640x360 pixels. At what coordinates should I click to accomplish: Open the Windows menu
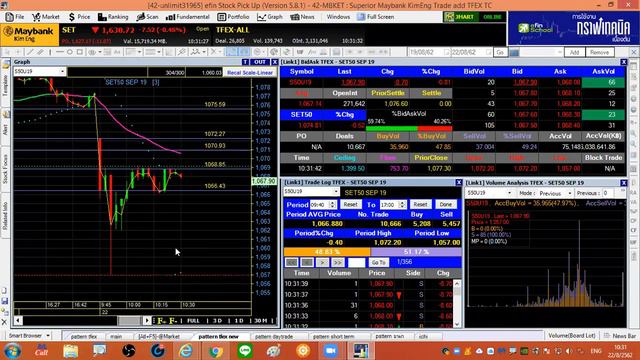point(338,17)
